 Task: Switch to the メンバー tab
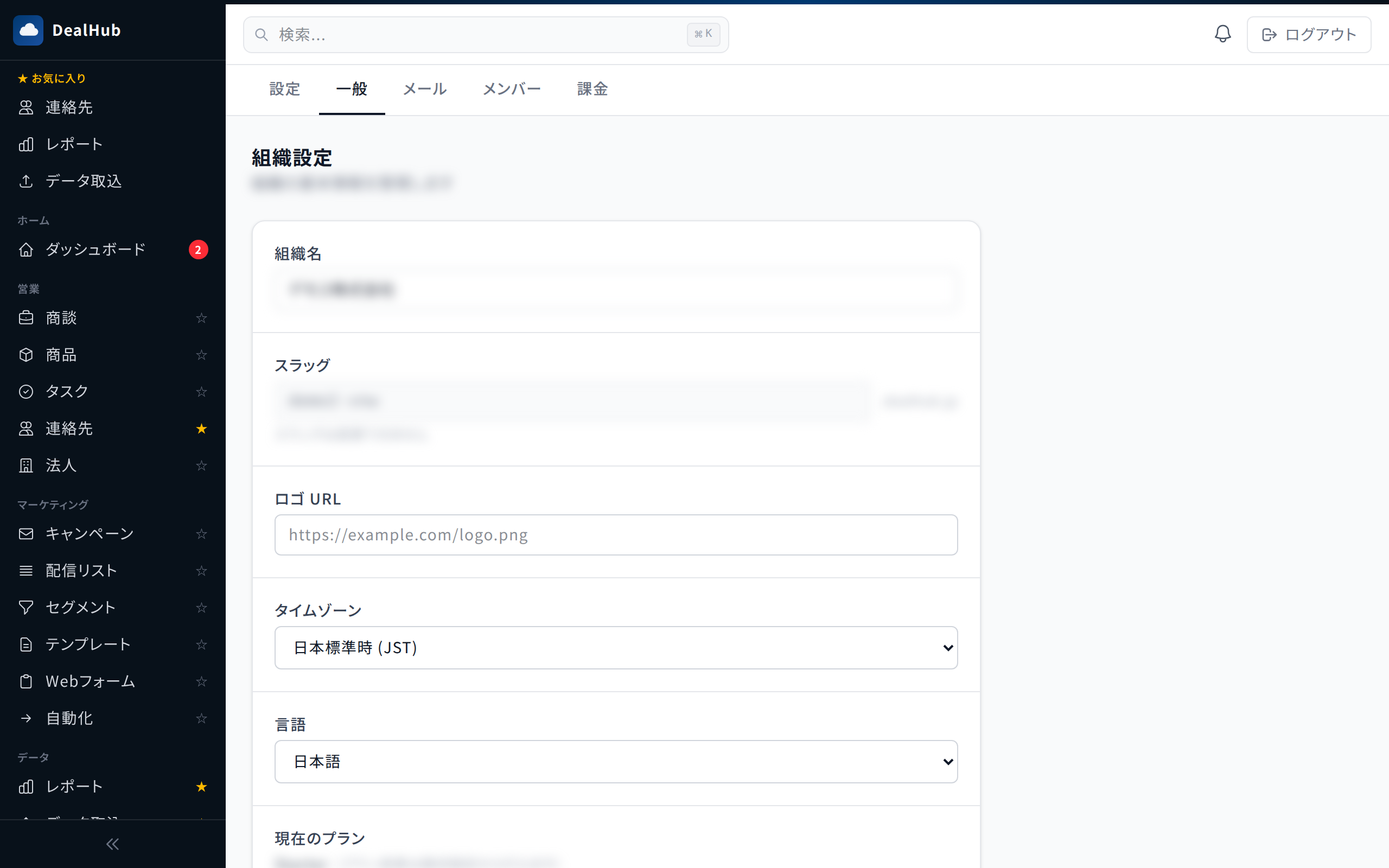tap(512, 89)
